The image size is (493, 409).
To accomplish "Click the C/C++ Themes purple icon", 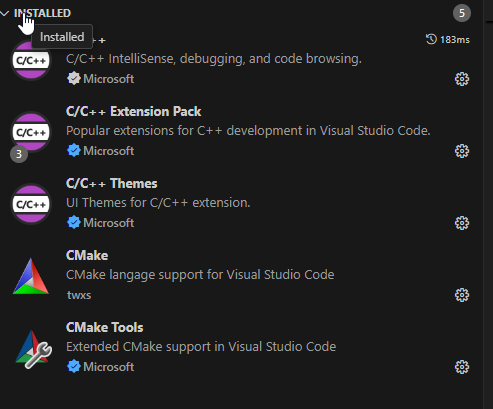I will pyautogui.click(x=31, y=204).
